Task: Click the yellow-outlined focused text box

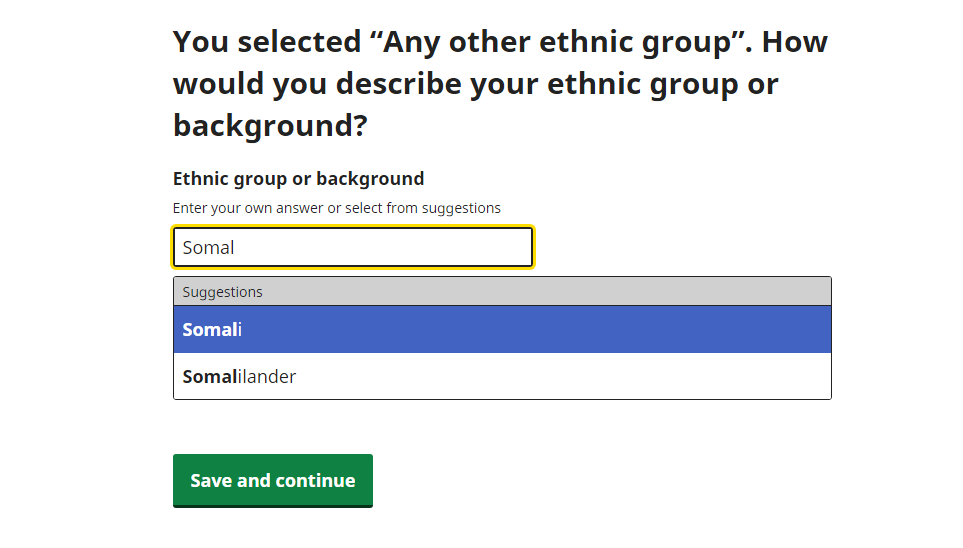Action: [x=353, y=247]
